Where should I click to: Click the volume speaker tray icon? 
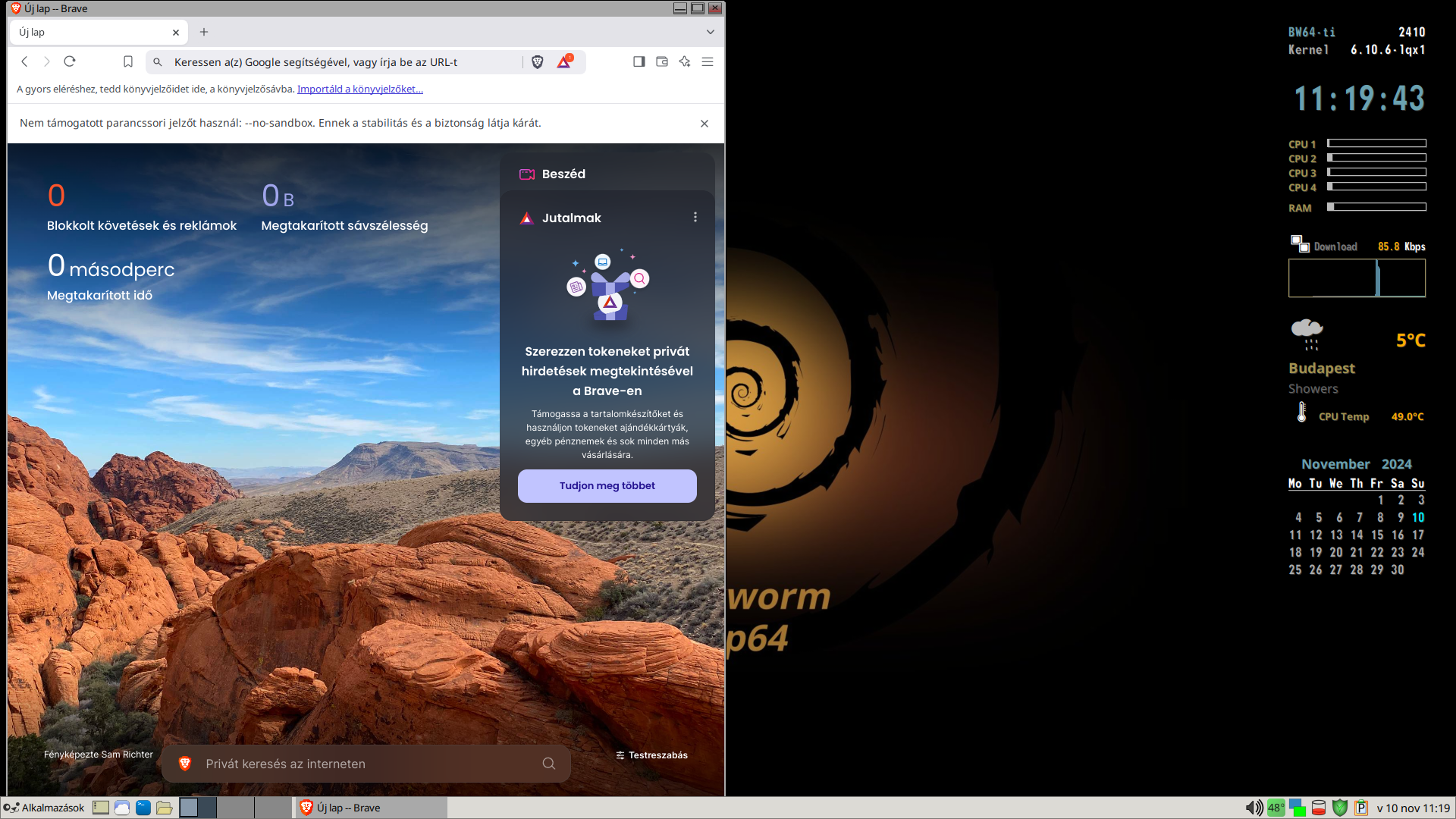coord(1254,808)
